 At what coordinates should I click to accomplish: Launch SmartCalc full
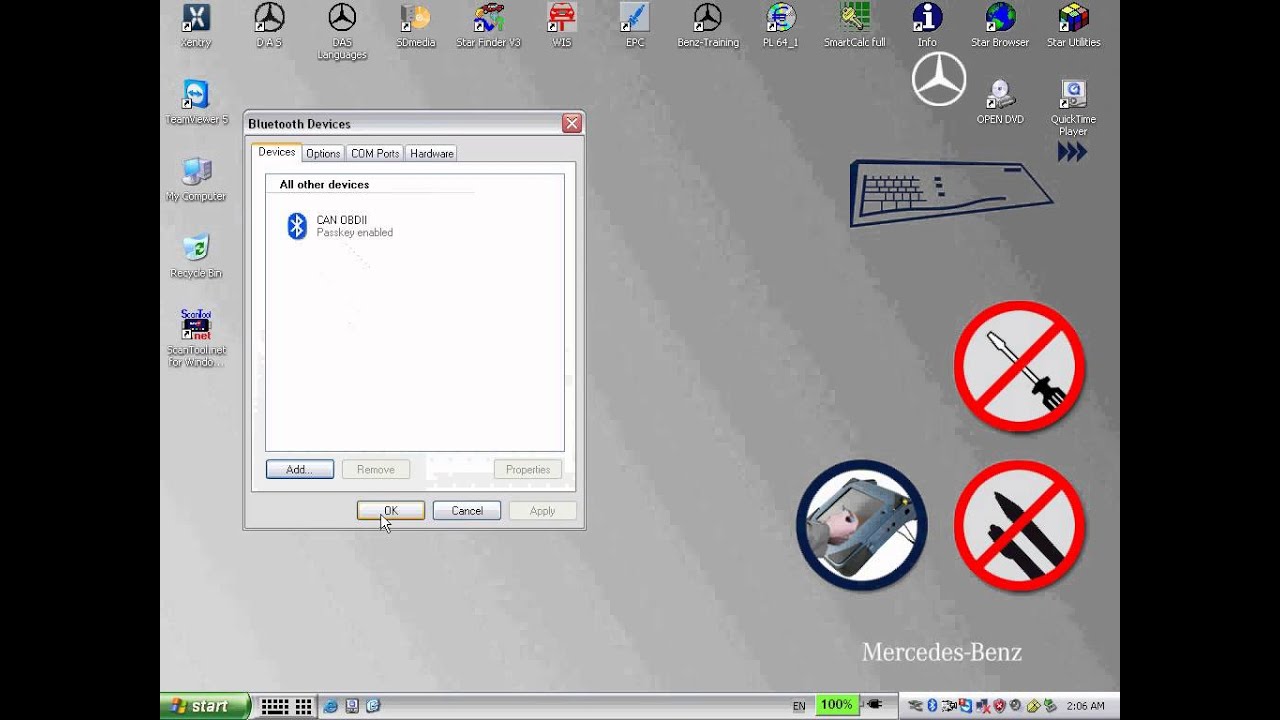click(x=854, y=26)
